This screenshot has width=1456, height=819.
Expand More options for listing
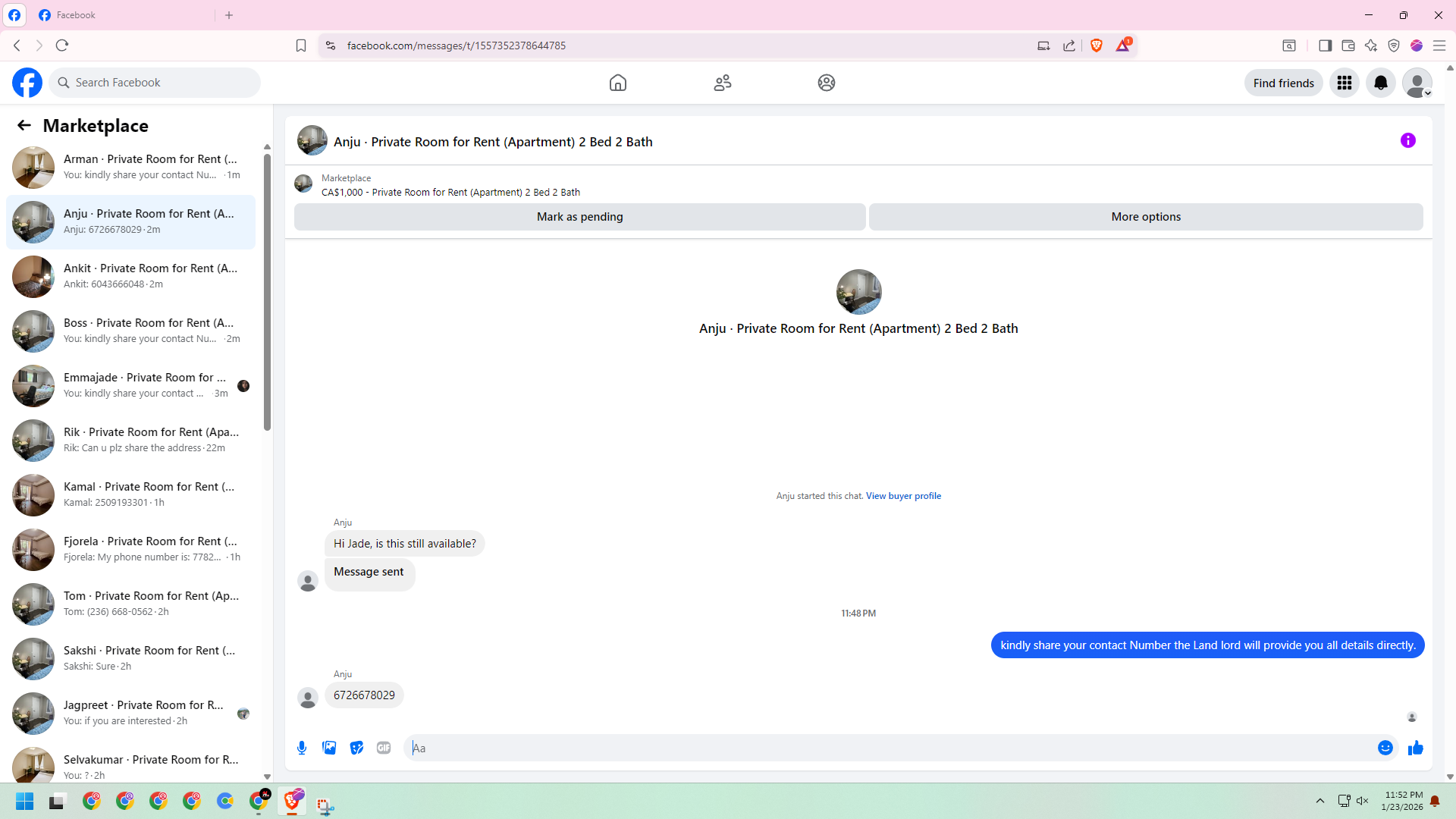(x=1145, y=217)
